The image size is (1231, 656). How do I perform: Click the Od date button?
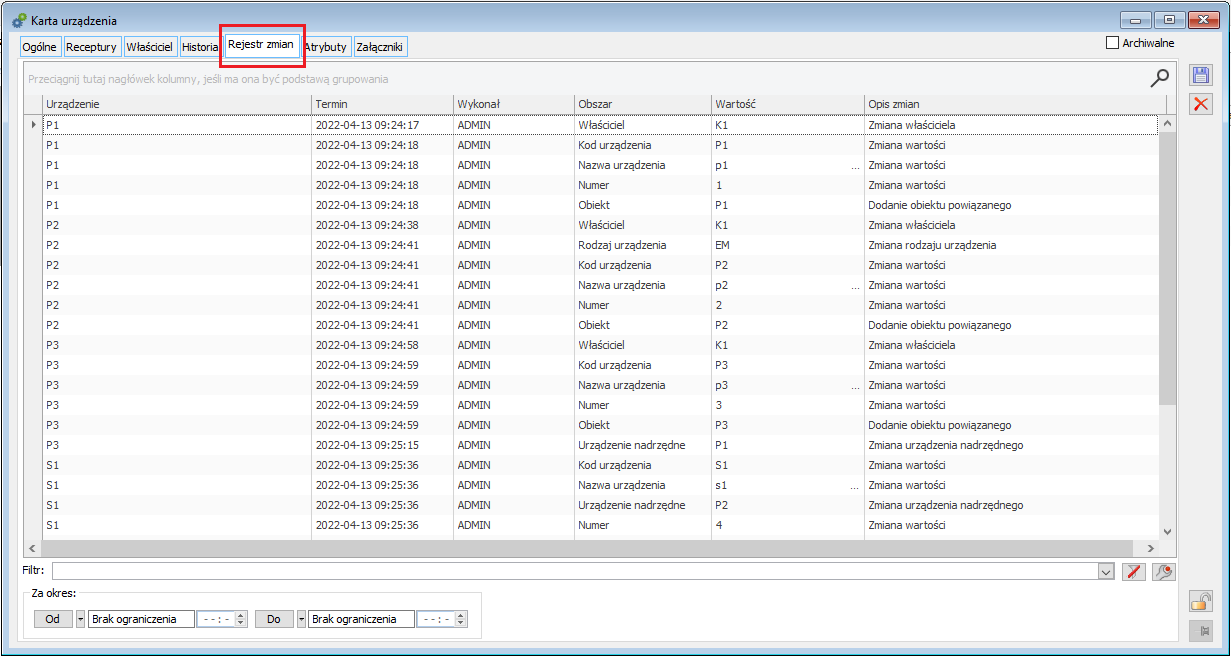(53, 619)
